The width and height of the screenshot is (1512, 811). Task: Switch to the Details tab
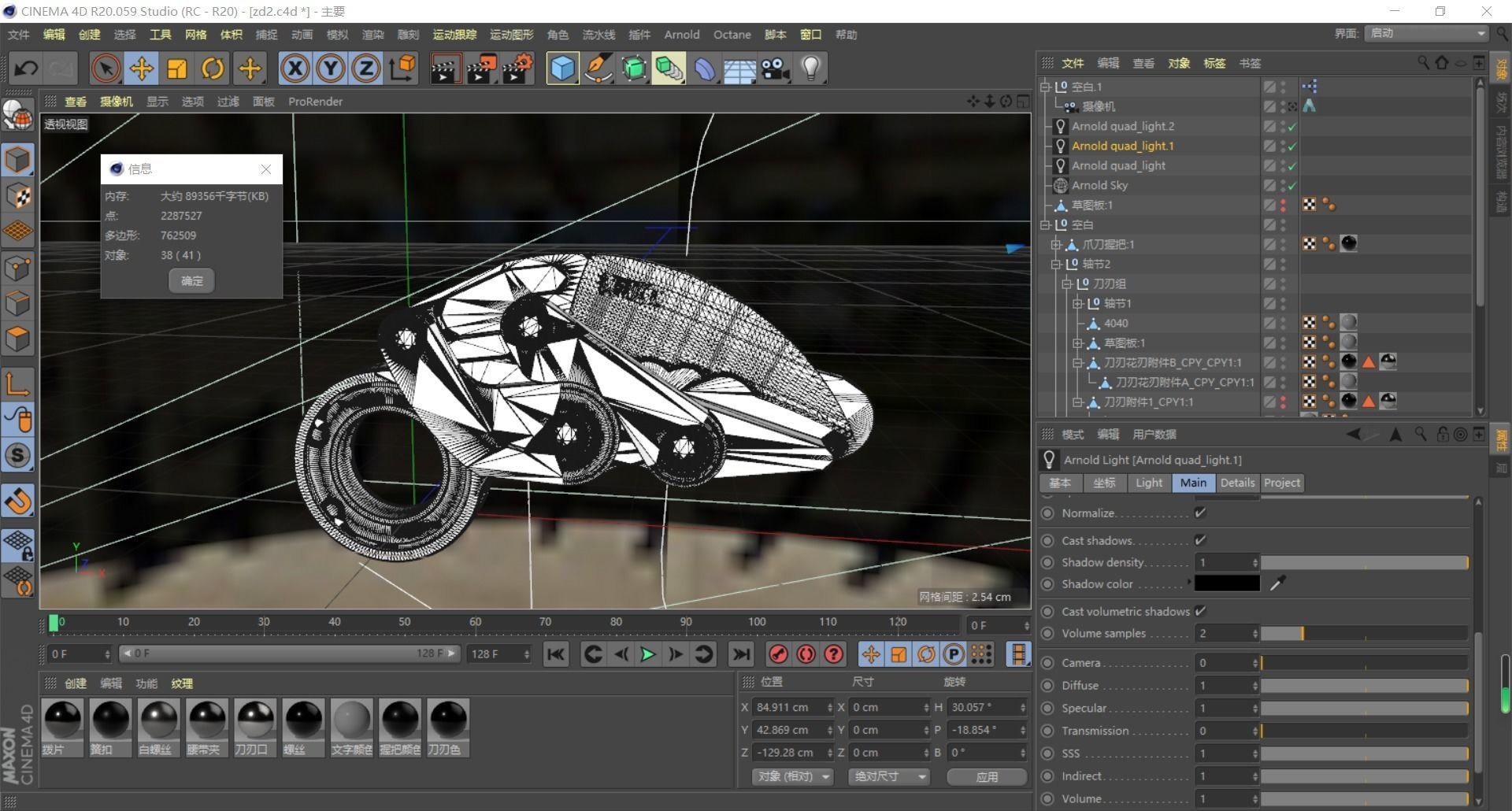click(1236, 483)
